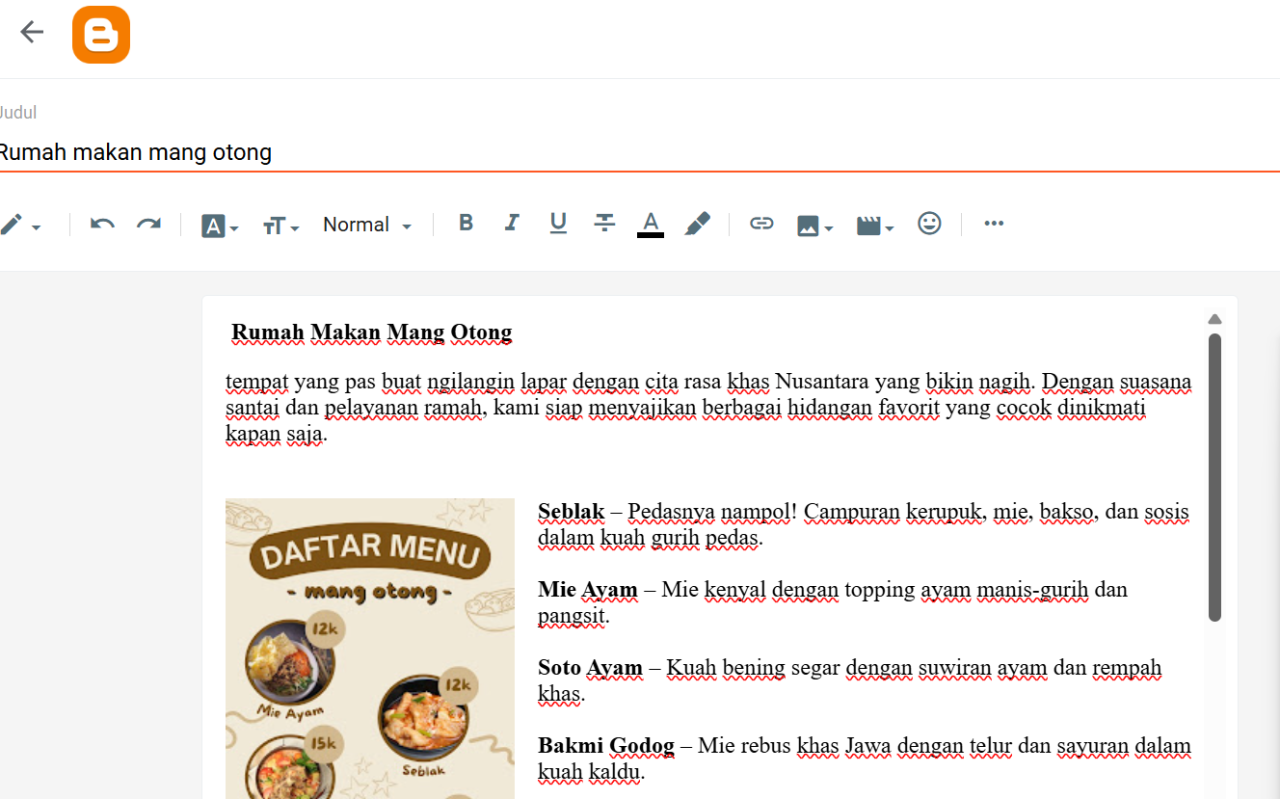
Task: Open the emoji special characters picker
Action: [x=929, y=223]
